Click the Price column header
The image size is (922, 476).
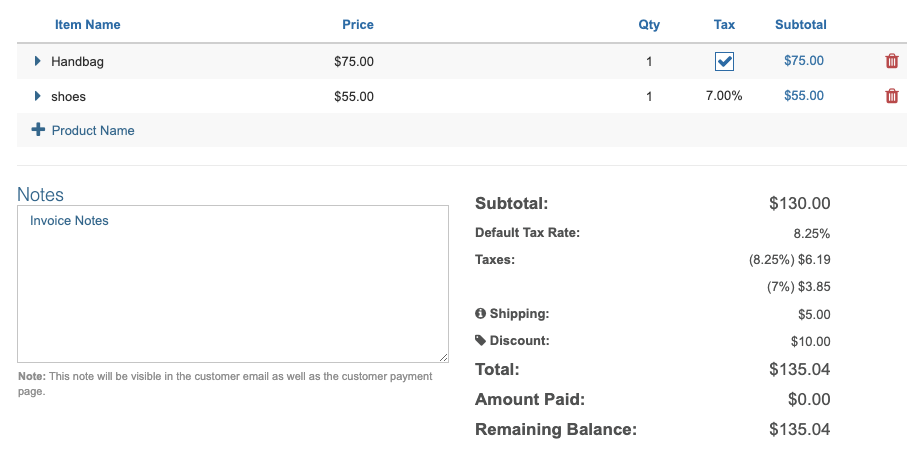coord(358,24)
